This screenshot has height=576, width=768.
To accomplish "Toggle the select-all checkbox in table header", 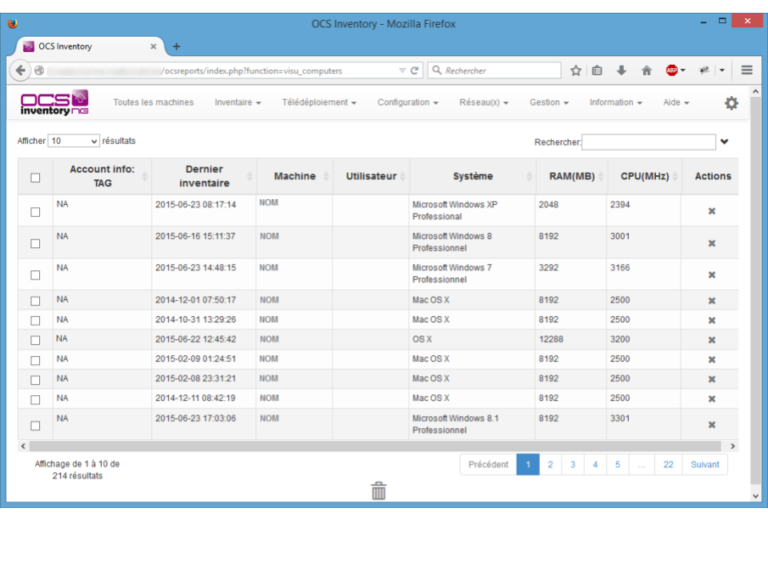I will (35, 177).
